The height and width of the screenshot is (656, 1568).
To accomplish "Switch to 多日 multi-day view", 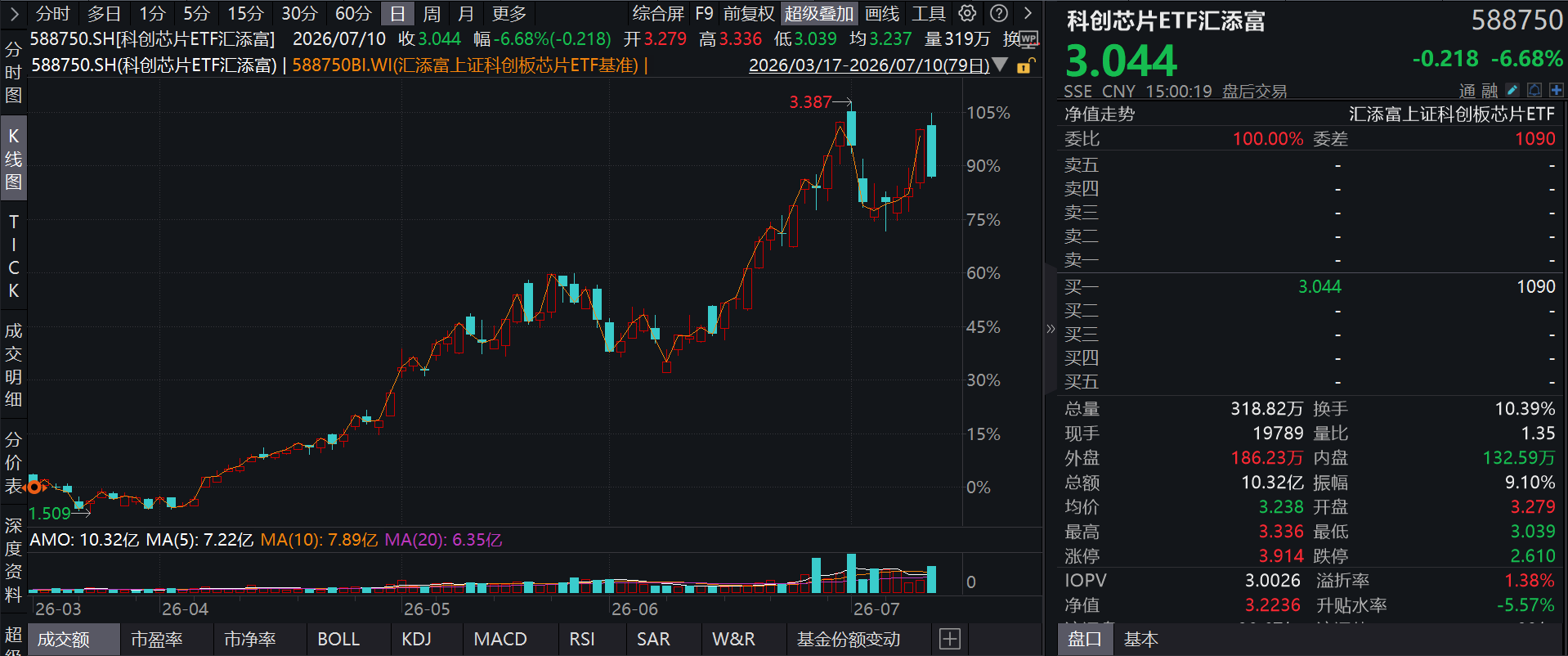I will (104, 13).
